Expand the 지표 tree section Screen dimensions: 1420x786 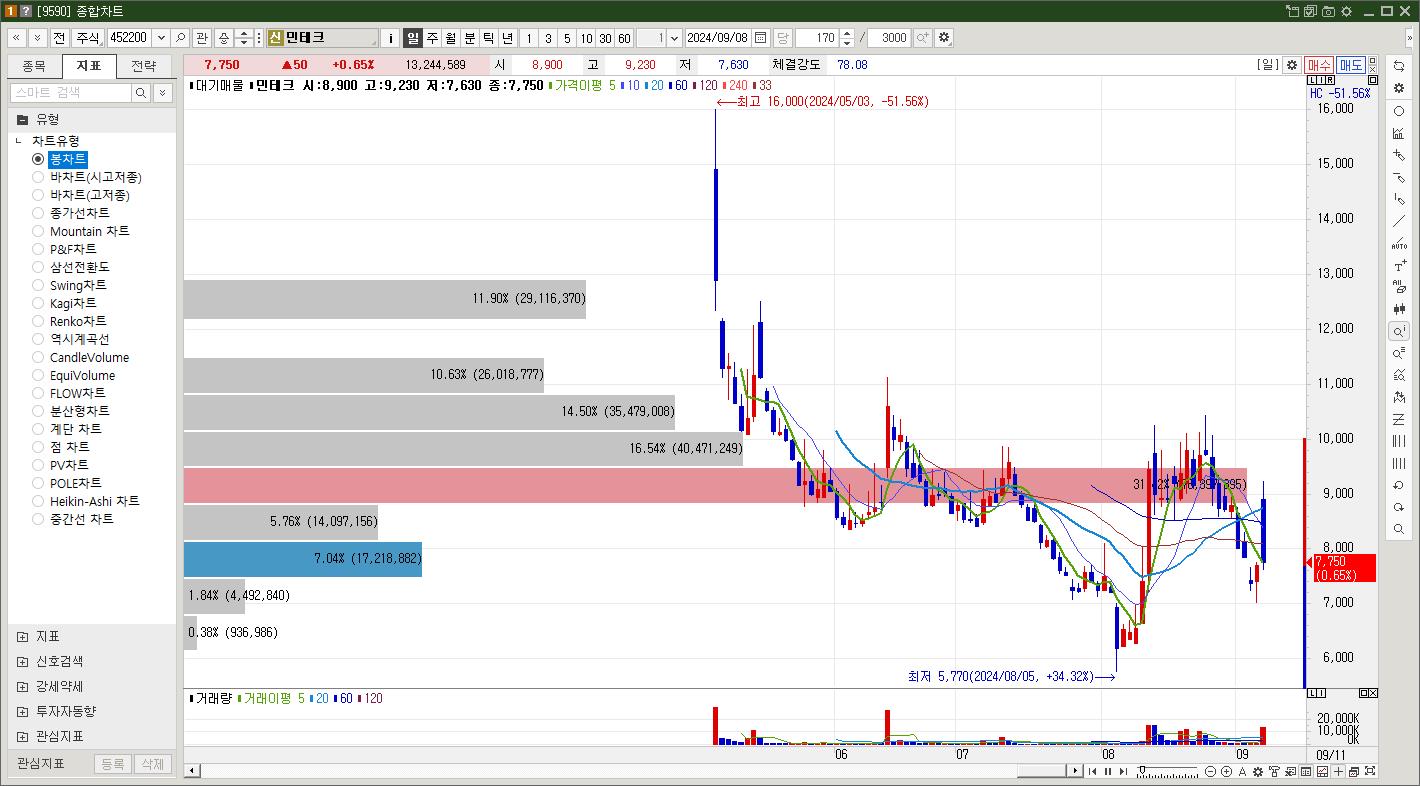pyautogui.click(x=22, y=636)
